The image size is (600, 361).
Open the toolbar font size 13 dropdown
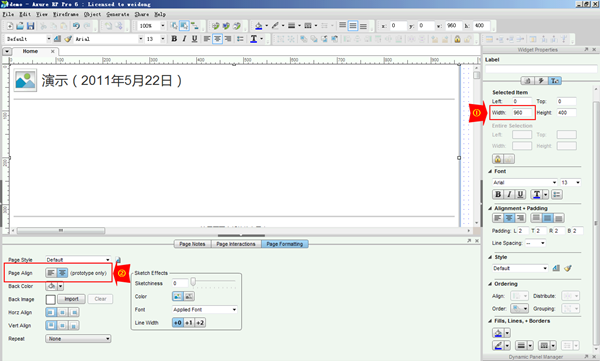[163, 39]
